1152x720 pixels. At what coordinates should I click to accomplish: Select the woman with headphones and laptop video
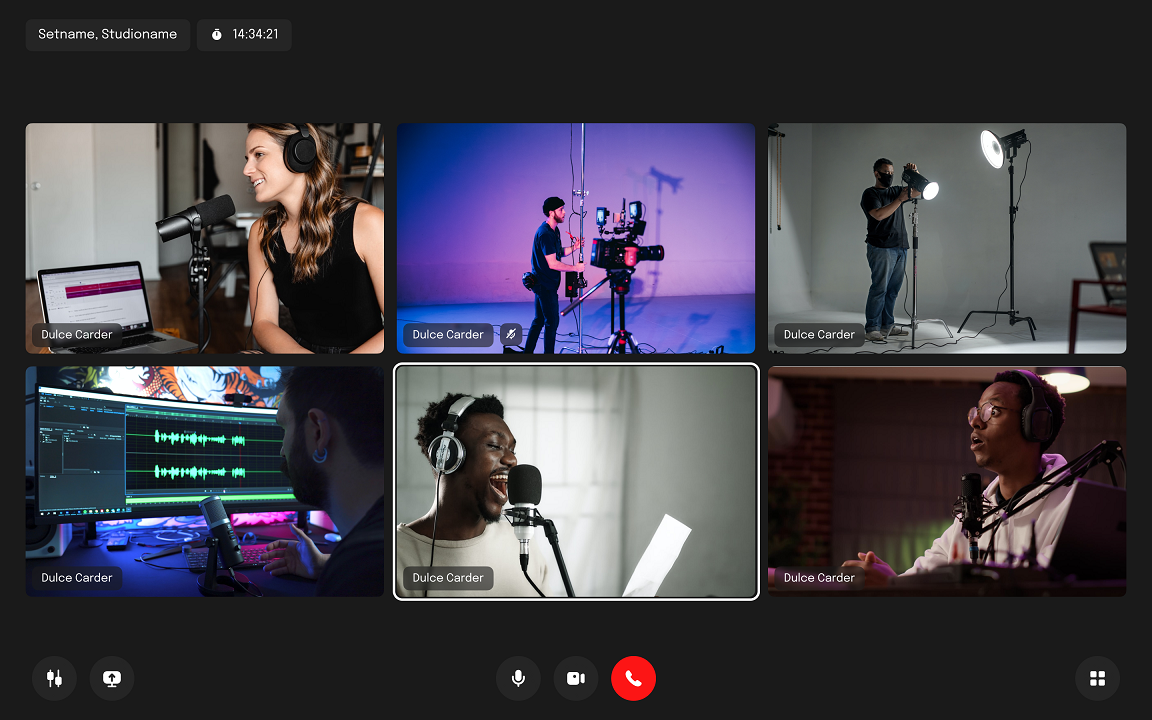point(205,238)
